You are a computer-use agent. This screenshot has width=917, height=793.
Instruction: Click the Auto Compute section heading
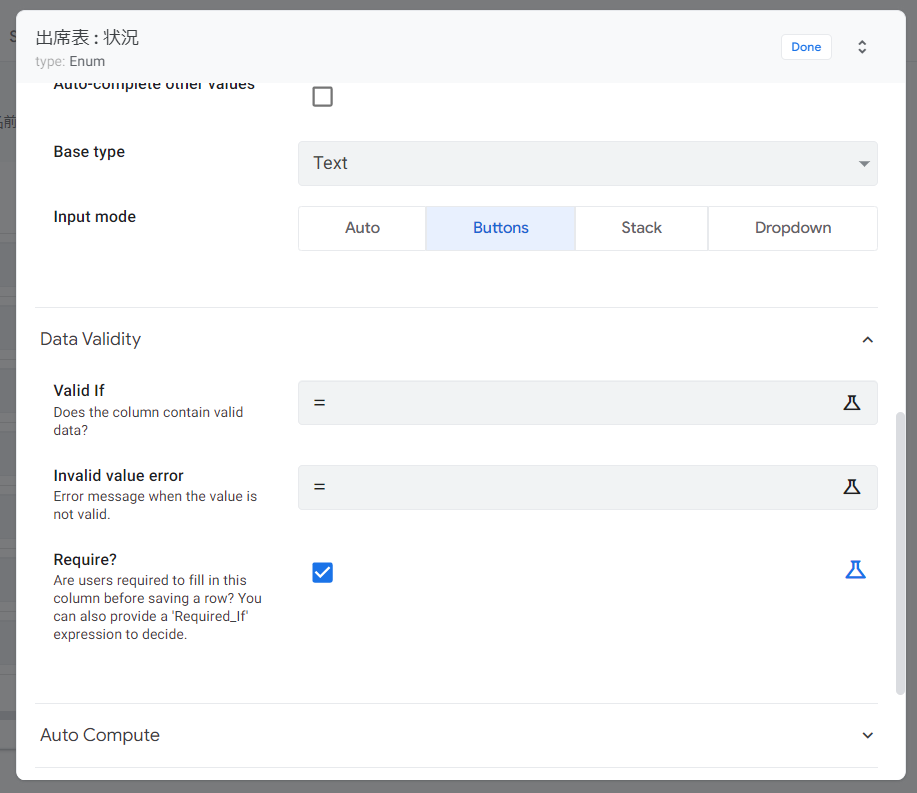tap(100, 735)
